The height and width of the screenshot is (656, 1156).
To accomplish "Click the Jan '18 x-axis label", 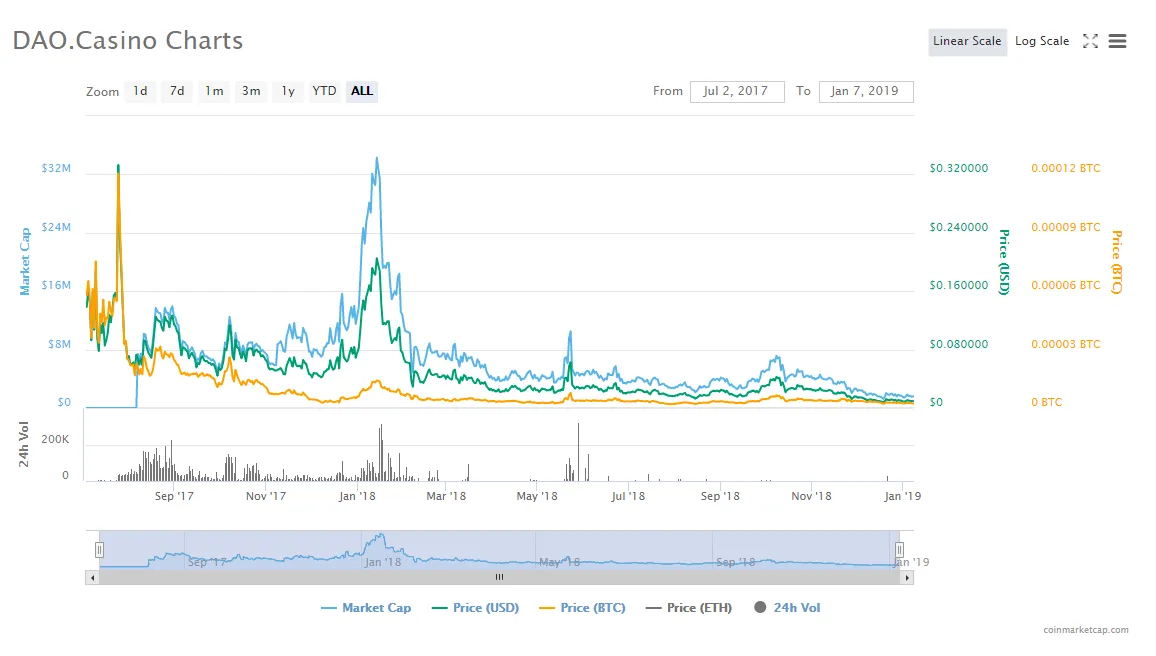I will pos(357,496).
